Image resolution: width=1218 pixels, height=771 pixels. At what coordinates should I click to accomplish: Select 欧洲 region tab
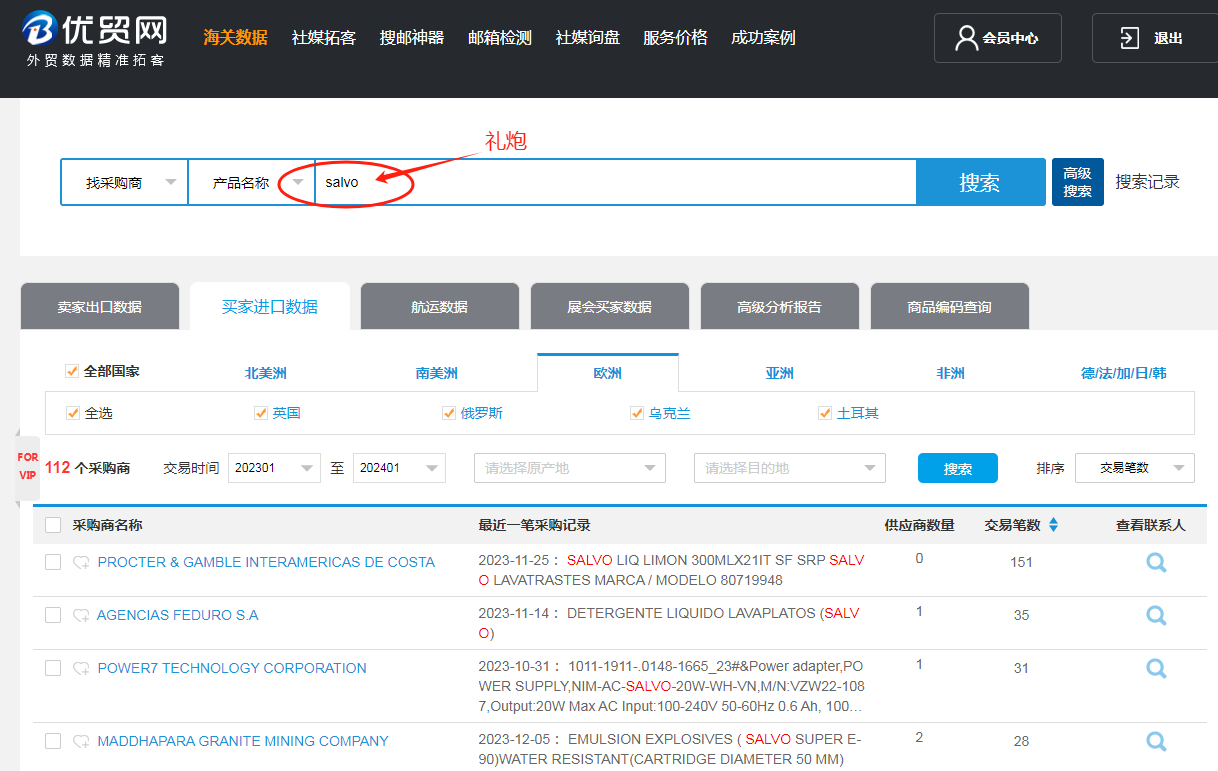click(608, 373)
